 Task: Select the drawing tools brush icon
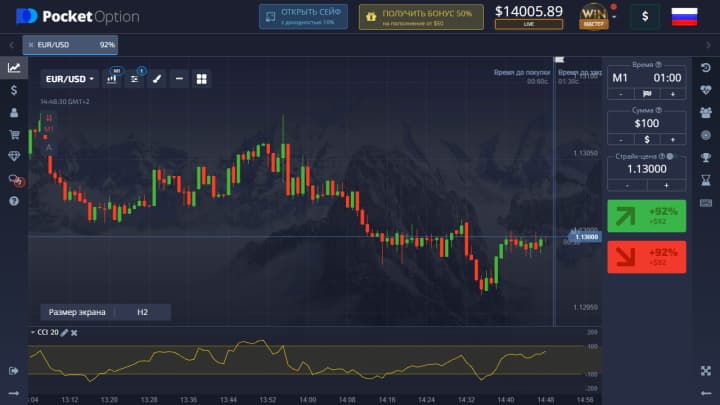157,79
